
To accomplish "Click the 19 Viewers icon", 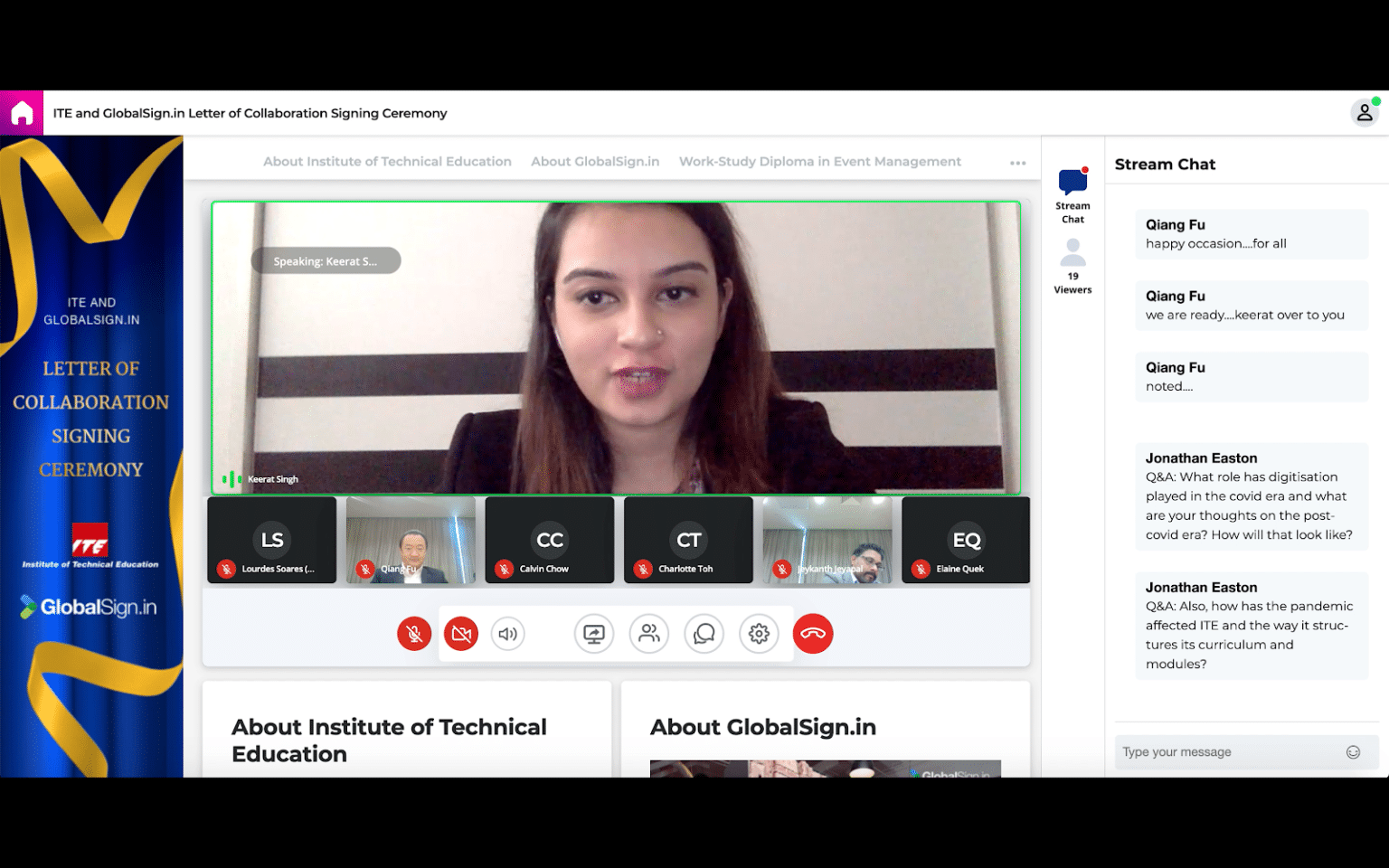I will tap(1072, 250).
